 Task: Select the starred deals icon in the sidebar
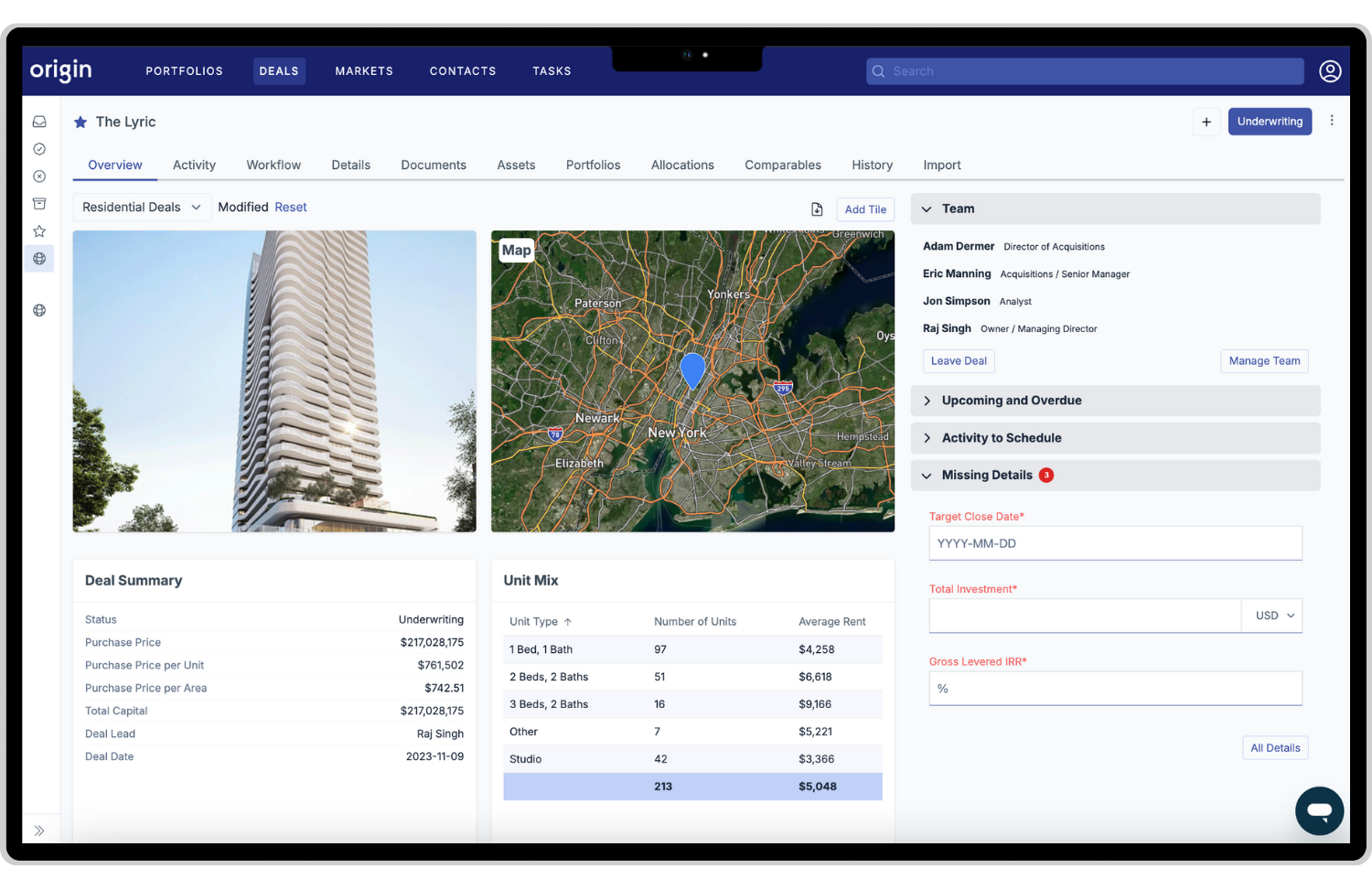coord(39,230)
